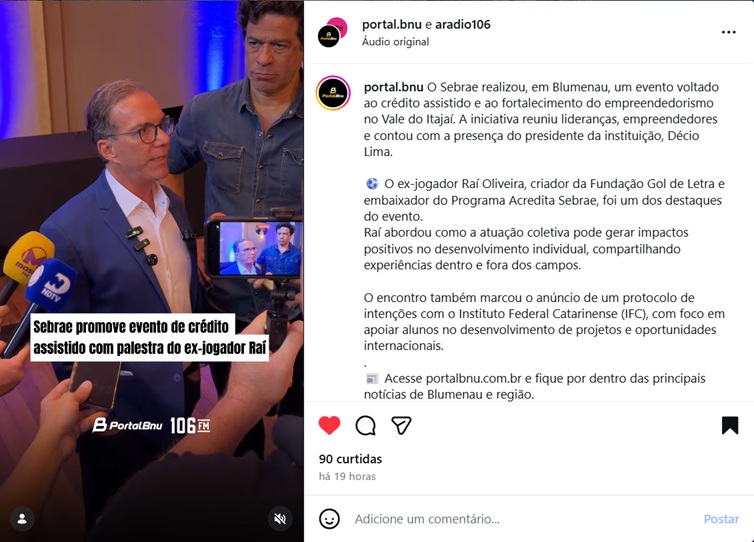Unlike the post via red heart icon

[329, 426]
